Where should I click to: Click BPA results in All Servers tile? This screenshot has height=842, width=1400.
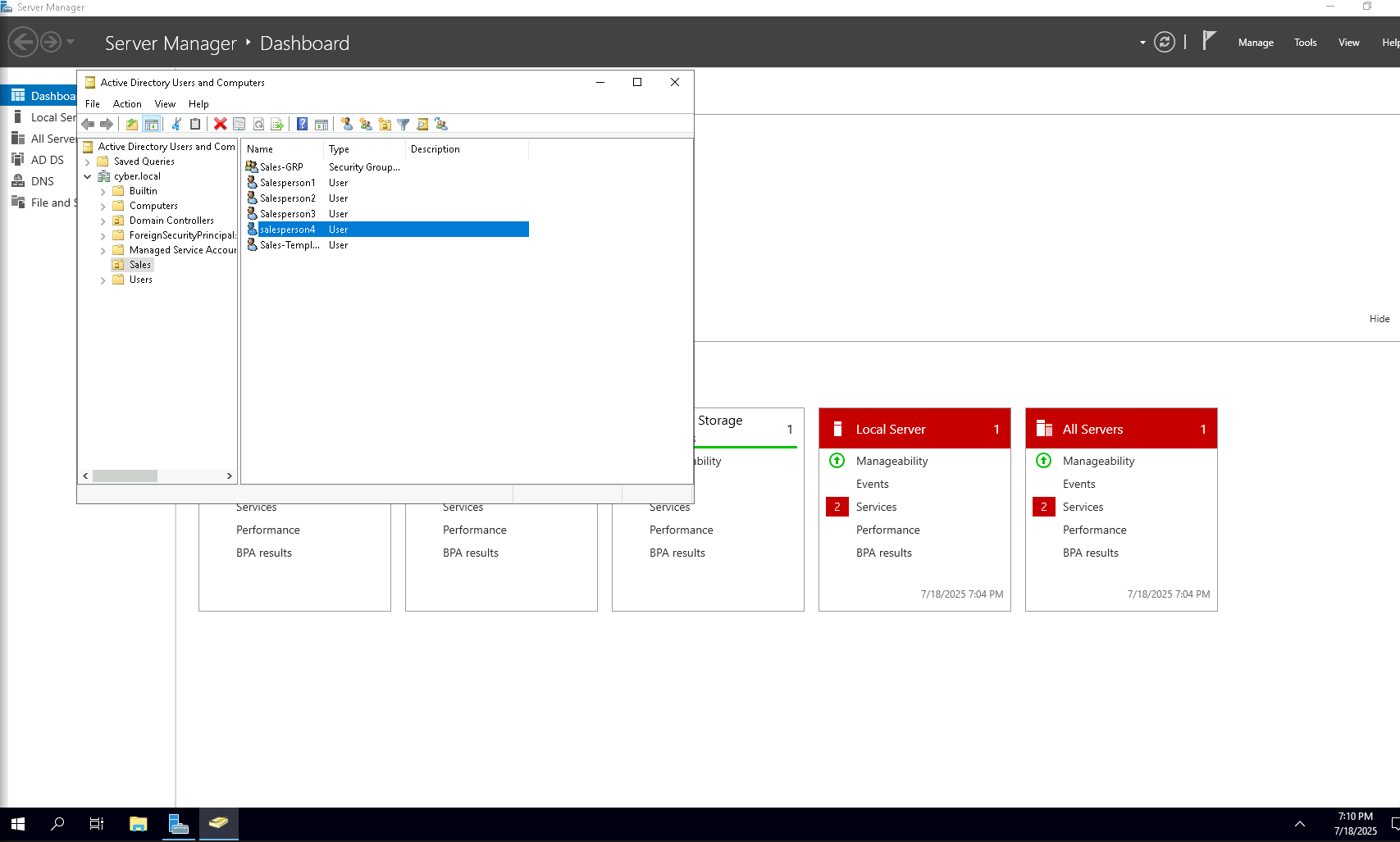1090,553
